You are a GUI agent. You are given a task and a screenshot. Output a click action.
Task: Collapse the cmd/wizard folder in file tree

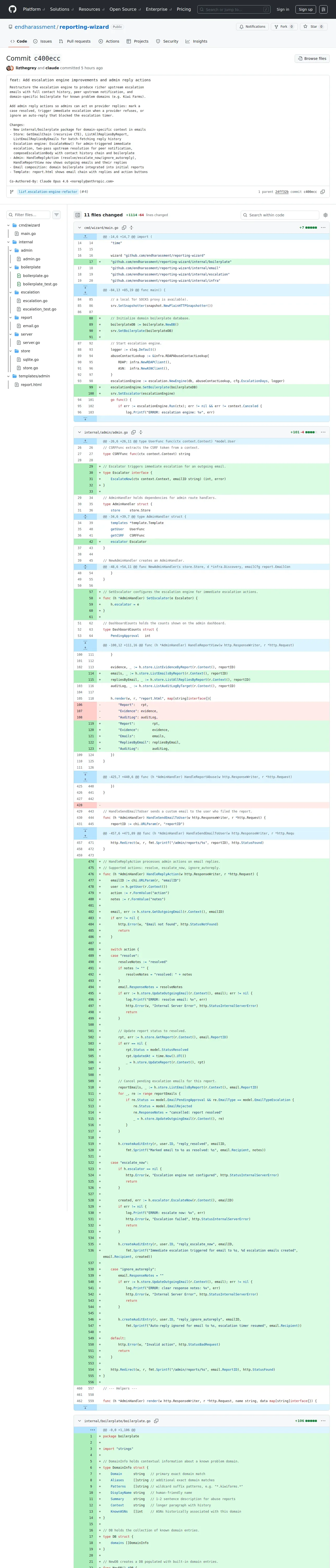click(x=9, y=225)
